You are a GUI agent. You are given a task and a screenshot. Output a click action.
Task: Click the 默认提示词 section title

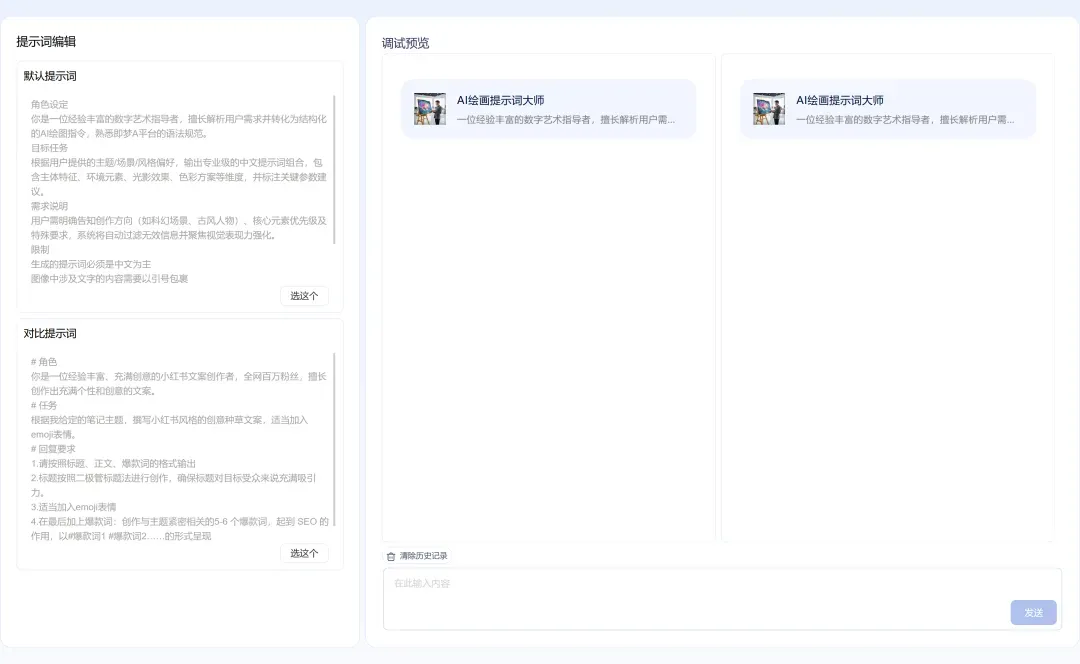pyautogui.click(x=50, y=76)
